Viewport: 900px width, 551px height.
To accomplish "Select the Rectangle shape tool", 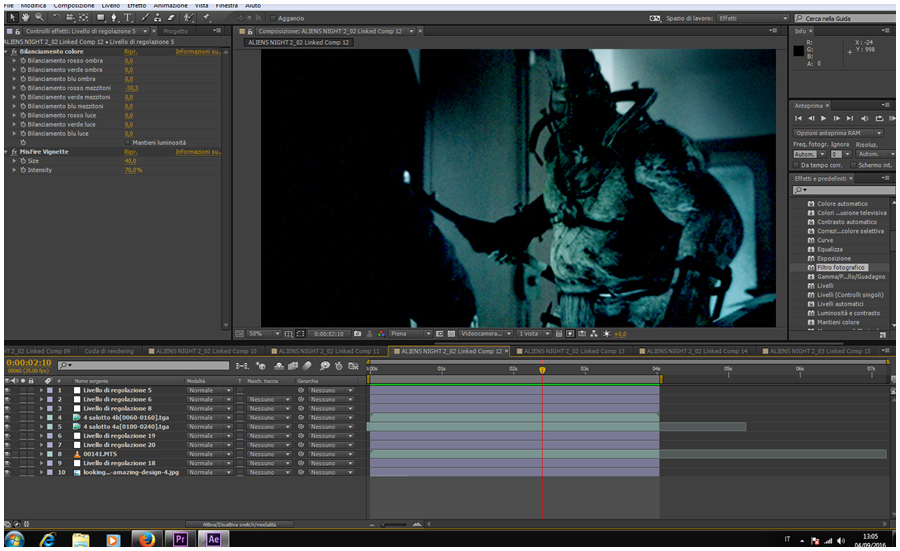I will (x=100, y=18).
